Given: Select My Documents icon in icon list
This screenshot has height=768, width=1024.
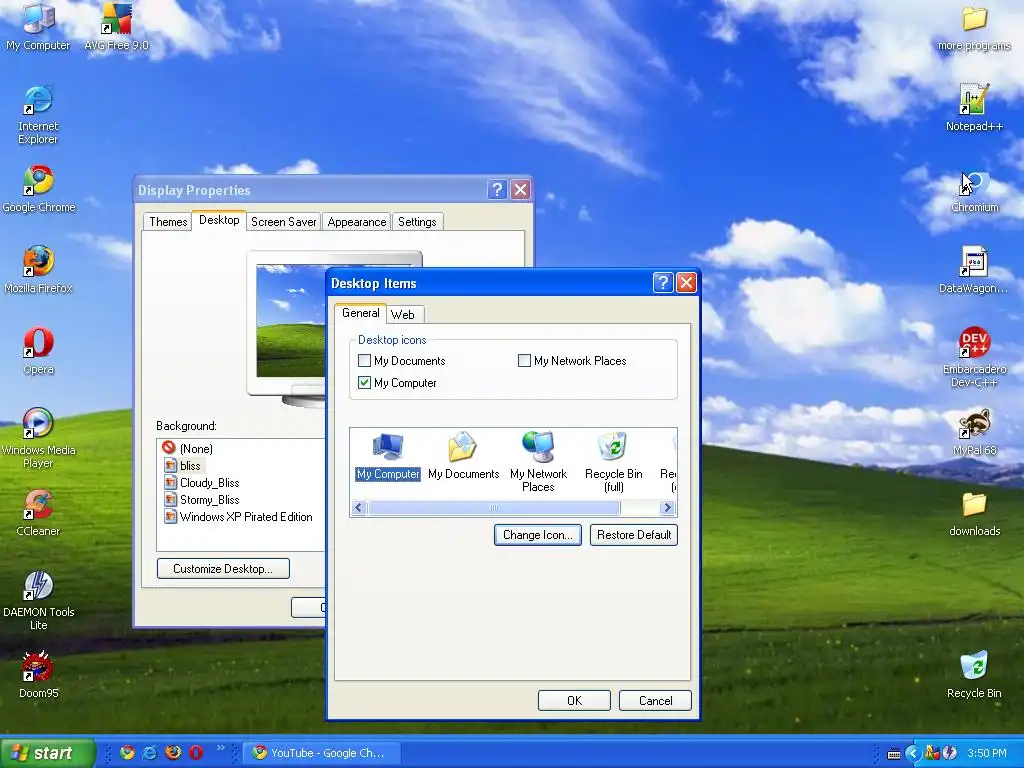Looking at the screenshot, I should pyautogui.click(x=463, y=456).
